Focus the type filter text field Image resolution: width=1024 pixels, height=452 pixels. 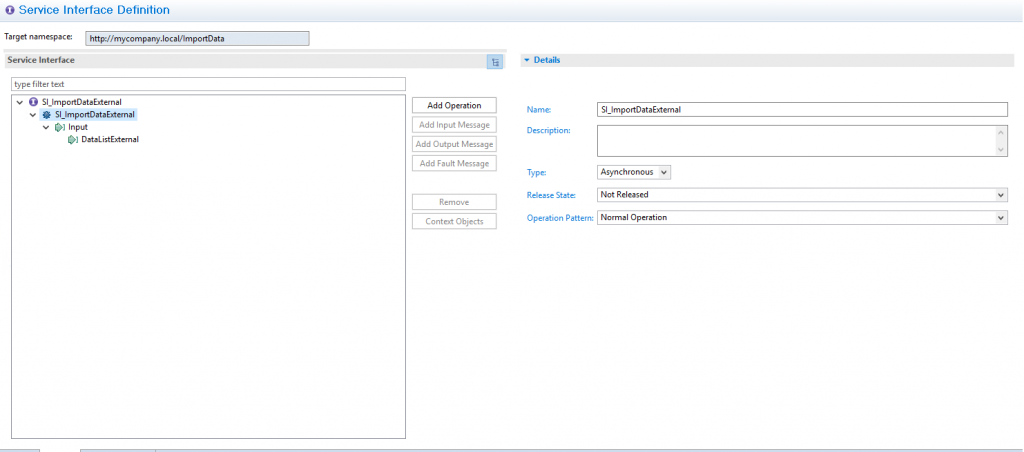tap(208, 84)
